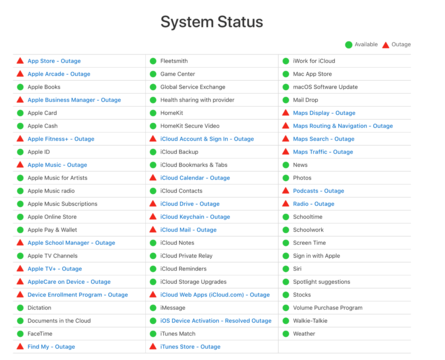The height and width of the screenshot is (360, 445).
Task: Open the Apple Arcade - Outage link
Action: 59,74
